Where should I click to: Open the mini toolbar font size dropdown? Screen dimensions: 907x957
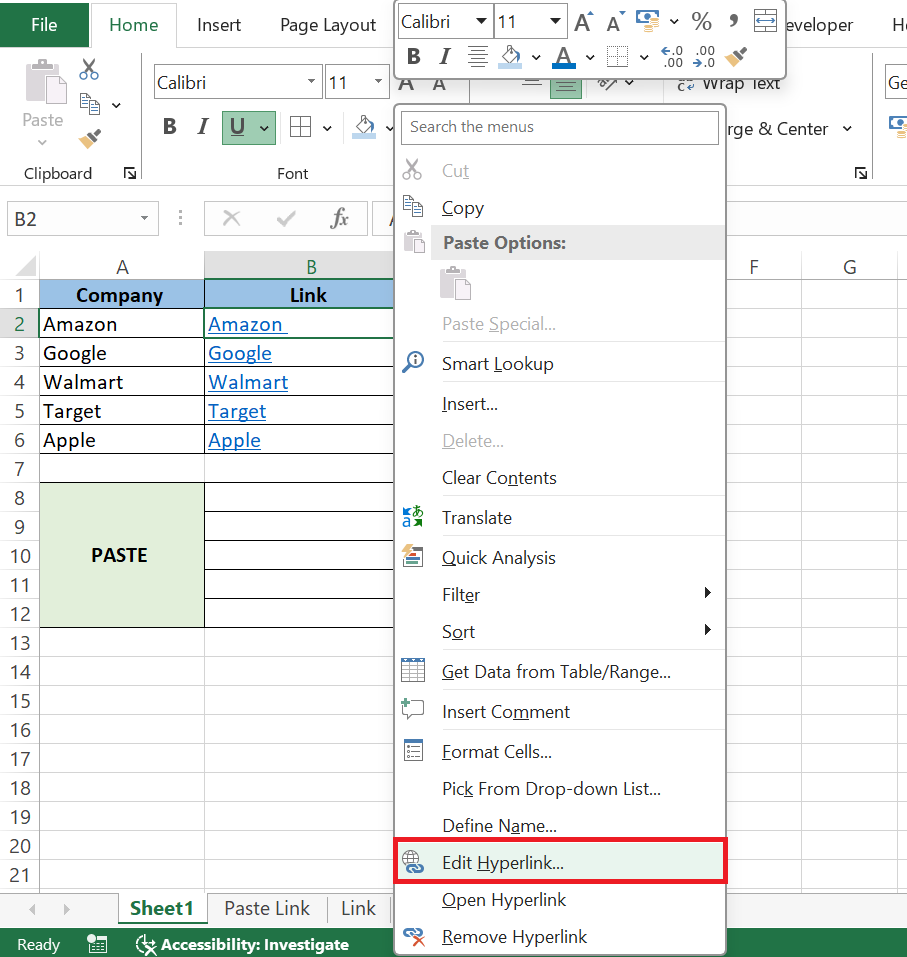click(555, 21)
